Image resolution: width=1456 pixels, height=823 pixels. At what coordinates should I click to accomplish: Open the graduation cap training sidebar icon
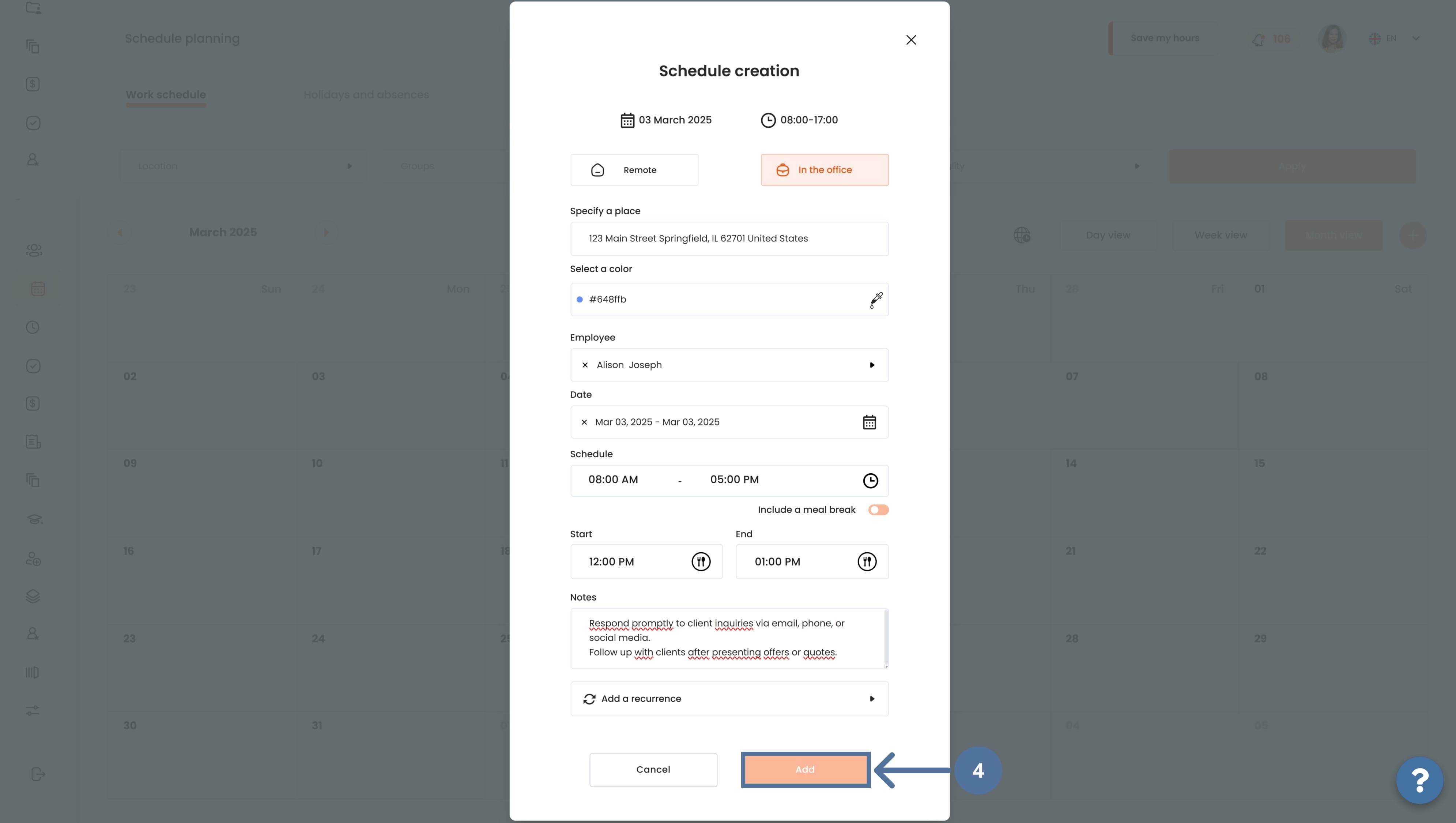coord(34,519)
